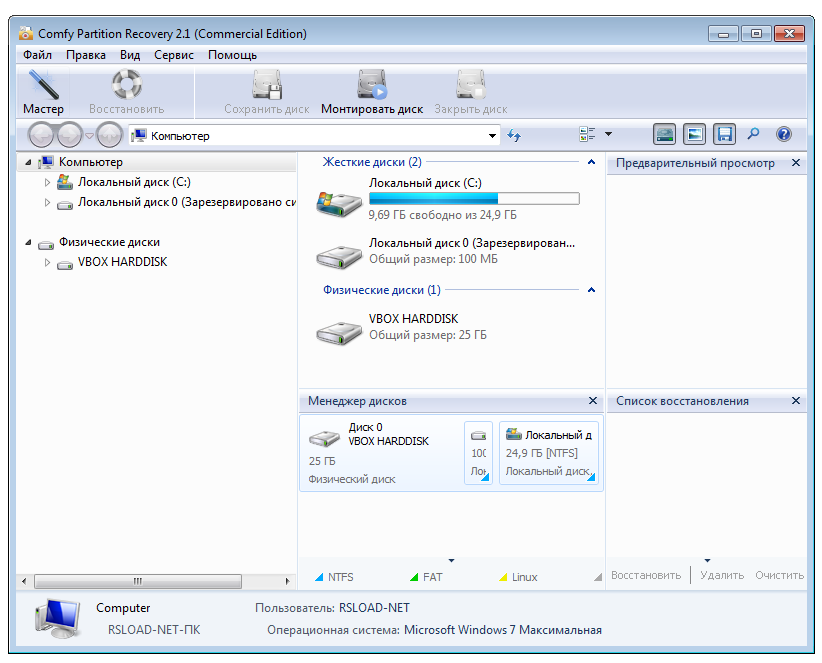This screenshot has width=822, height=663.
Task: Select Диск 0 VBOX HARDDISK in disk manager
Action: 381,453
